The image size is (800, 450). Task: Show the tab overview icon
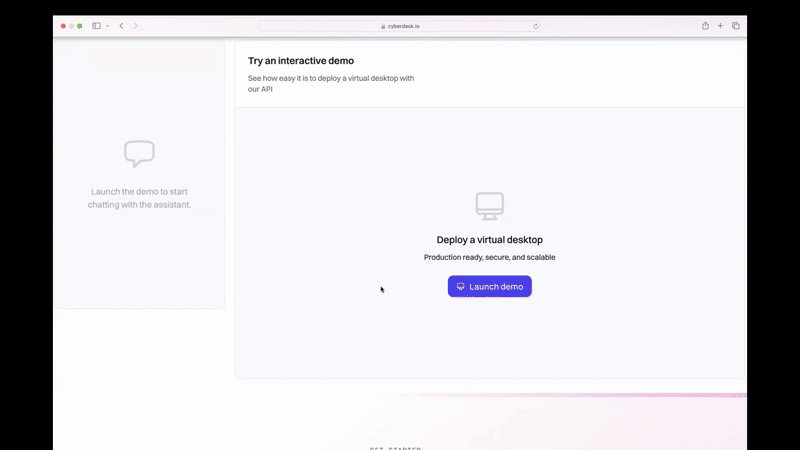[736, 26]
